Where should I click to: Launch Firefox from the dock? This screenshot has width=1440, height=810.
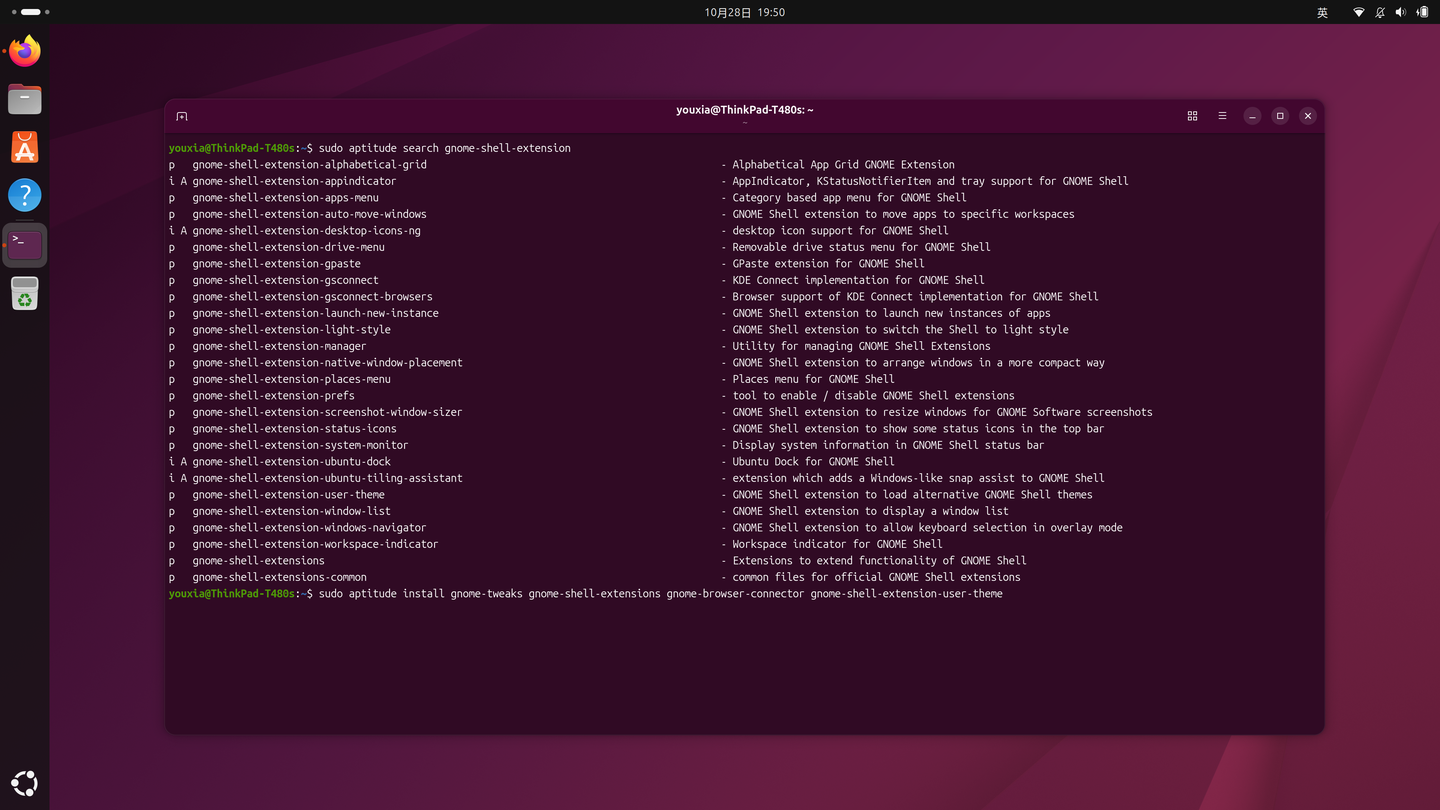(24, 50)
